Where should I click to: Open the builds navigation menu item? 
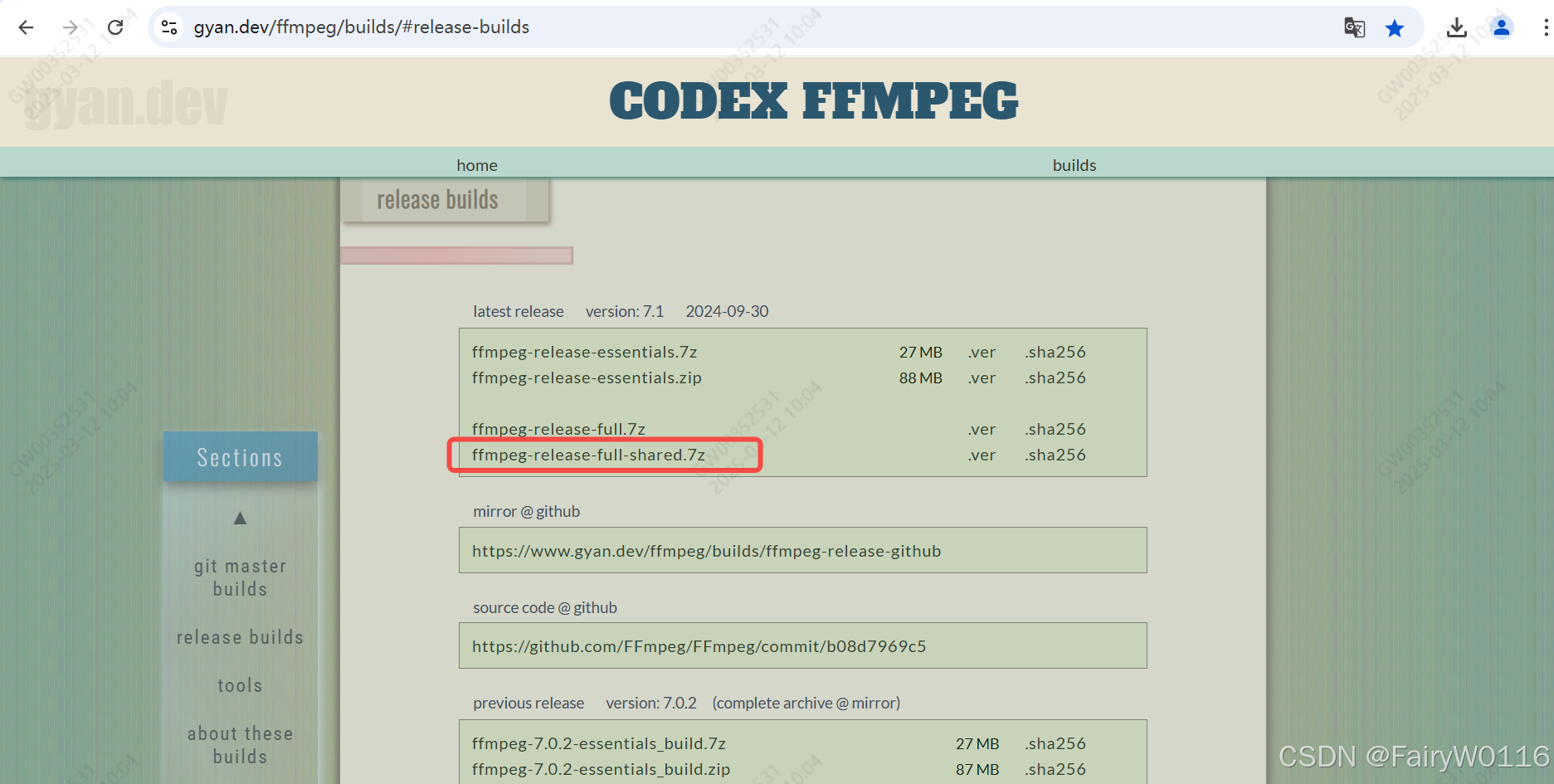coord(1074,165)
